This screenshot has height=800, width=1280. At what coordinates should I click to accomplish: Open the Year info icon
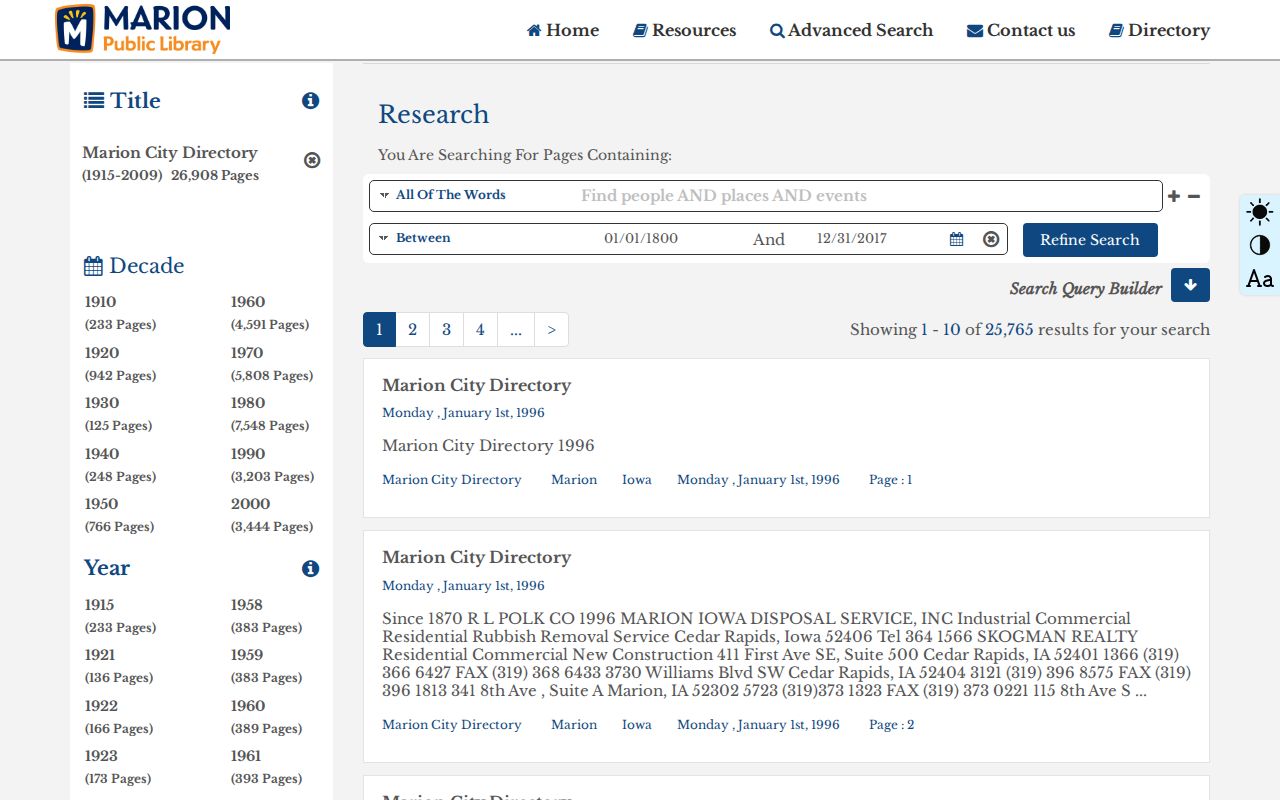click(311, 569)
